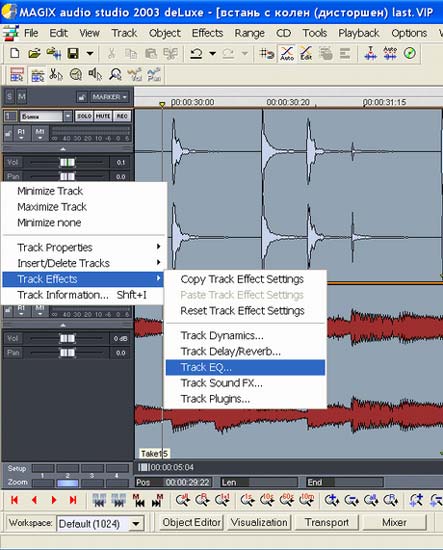Expand the Insert/Delete Tracks submenu
Viewport: 443px width, 550px height.
pyautogui.click(x=83, y=263)
